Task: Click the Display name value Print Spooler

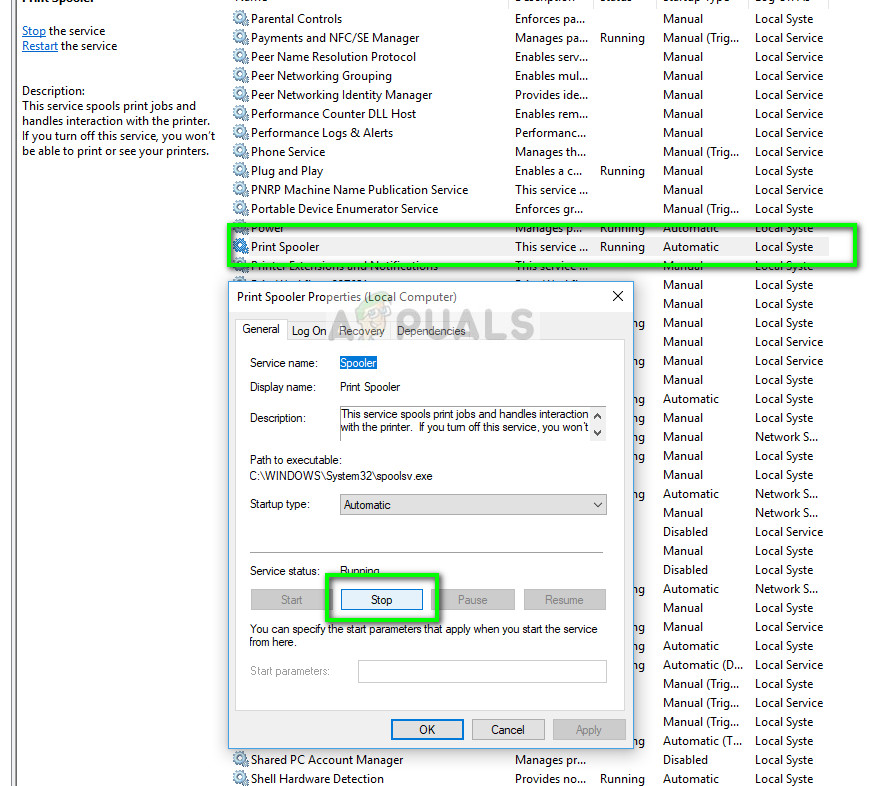Action: click(370, 387)
